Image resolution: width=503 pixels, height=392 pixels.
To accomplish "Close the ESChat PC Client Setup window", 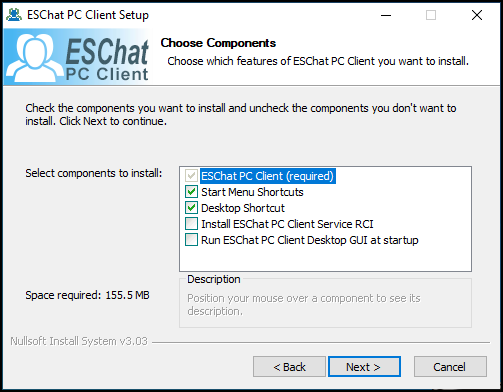I will pos(477,15).
